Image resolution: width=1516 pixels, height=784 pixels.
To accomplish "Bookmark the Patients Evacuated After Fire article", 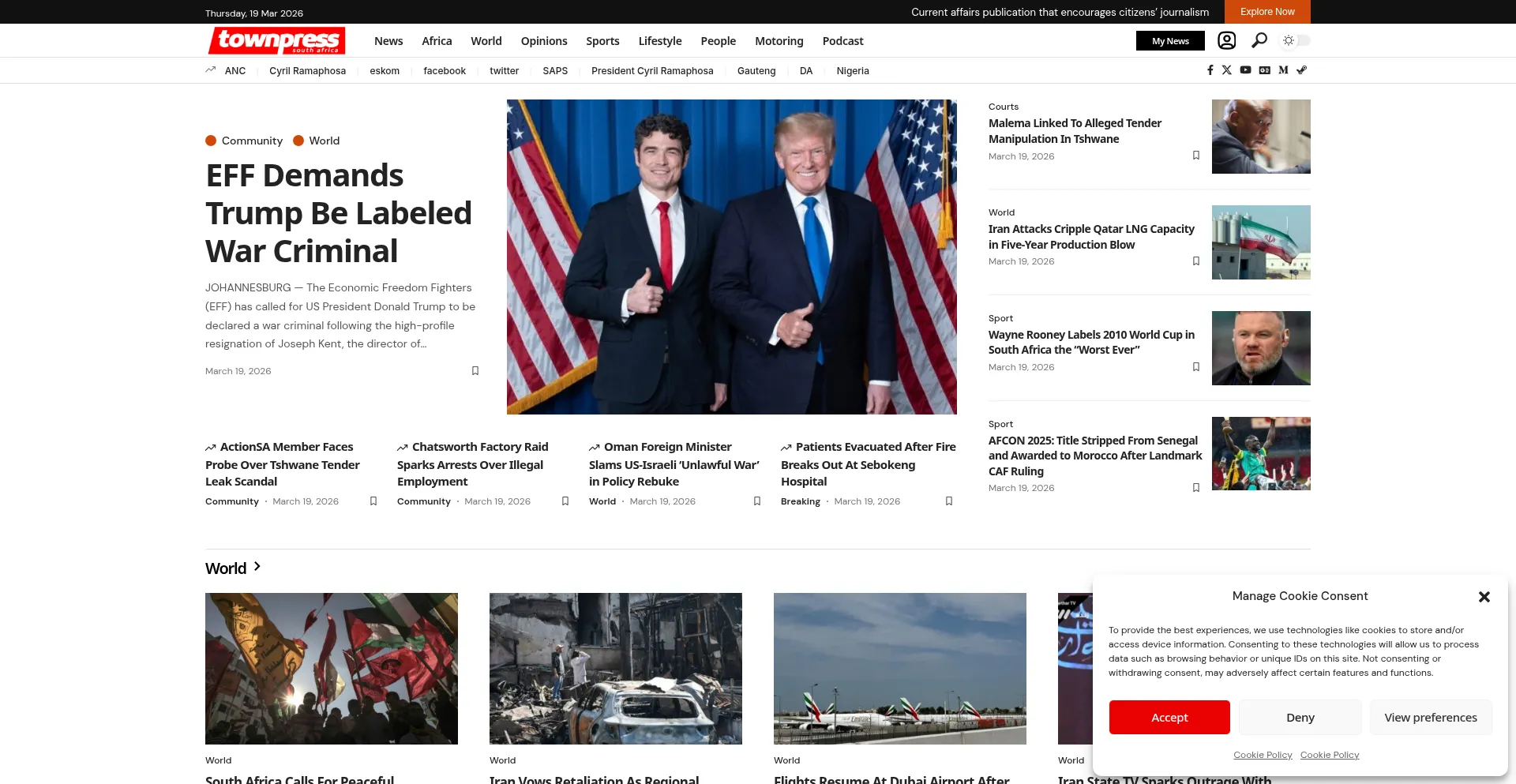I will 949,501.
